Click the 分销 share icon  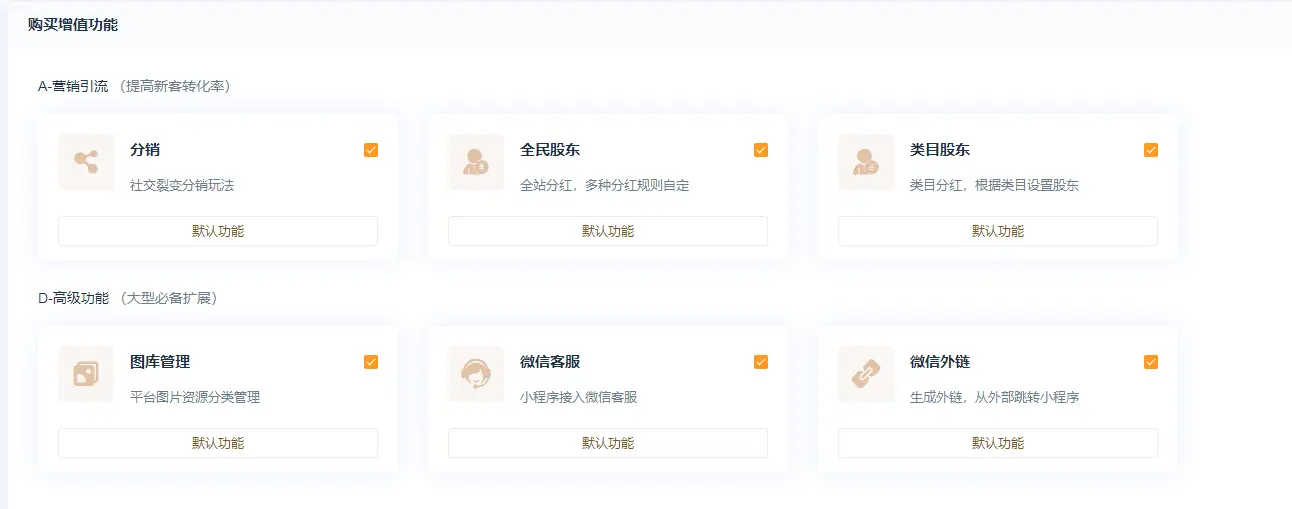(86, 162)
